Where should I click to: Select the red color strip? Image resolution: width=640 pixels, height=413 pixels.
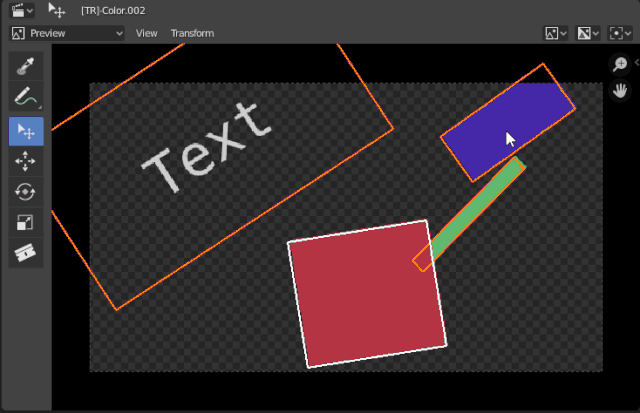(367, 294)
